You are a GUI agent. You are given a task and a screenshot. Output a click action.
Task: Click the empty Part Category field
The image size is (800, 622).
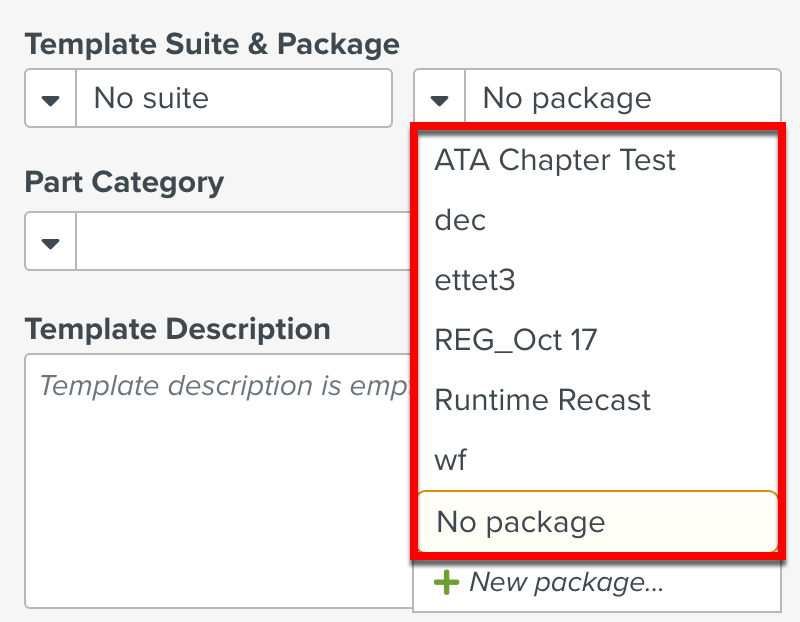coord(230,241)
